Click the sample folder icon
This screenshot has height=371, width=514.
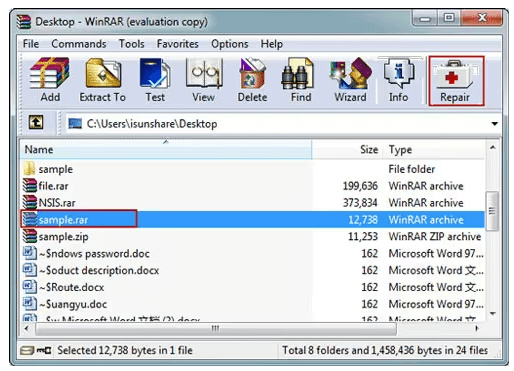point(29,169)
